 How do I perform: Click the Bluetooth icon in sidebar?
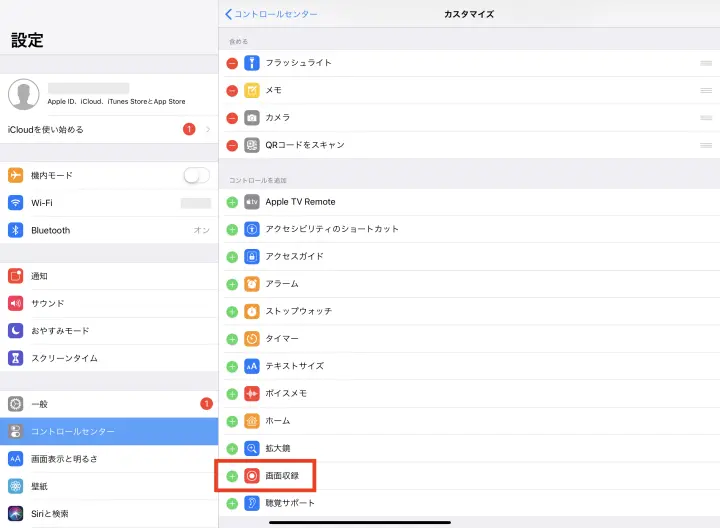(x=16, y=230)
